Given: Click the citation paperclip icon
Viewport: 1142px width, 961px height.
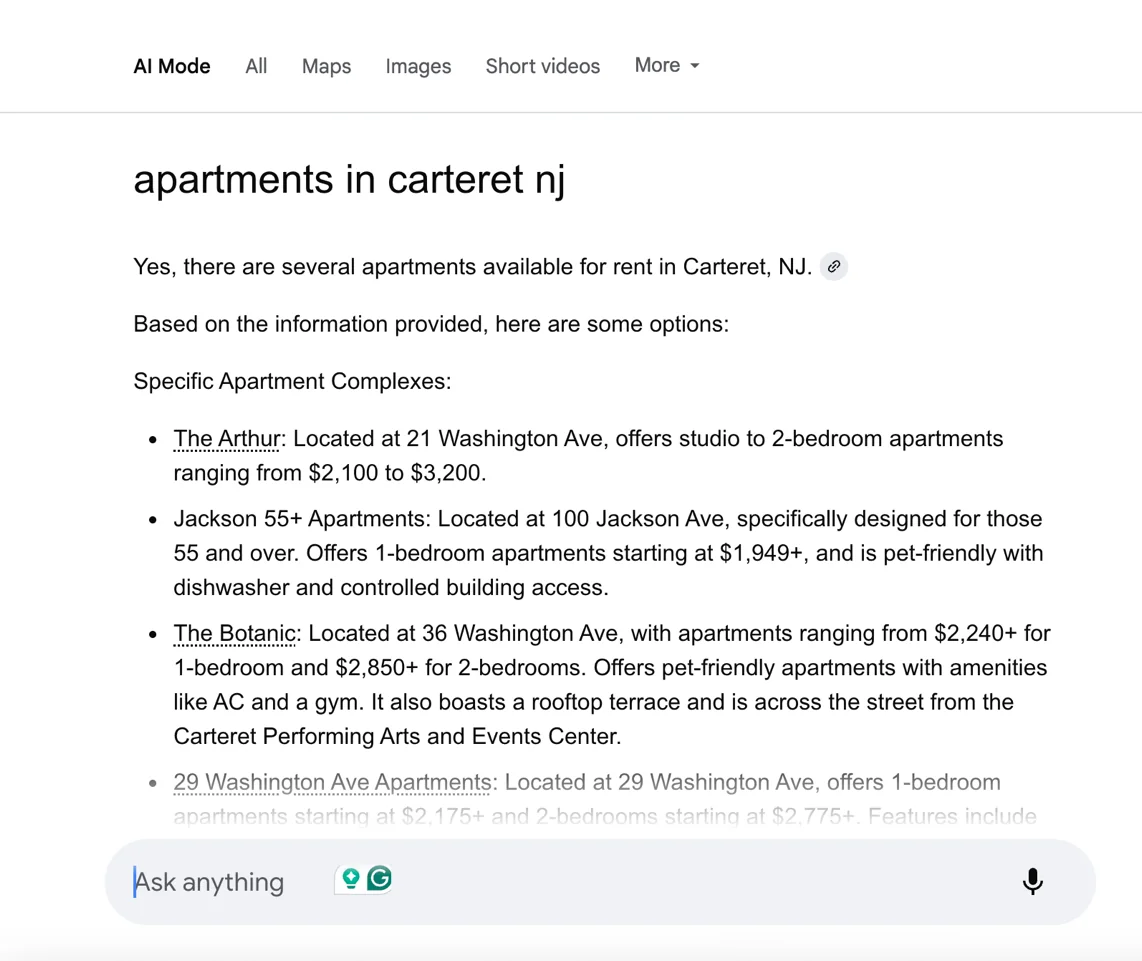Looking at the screenshot, I should click(833, 266).
